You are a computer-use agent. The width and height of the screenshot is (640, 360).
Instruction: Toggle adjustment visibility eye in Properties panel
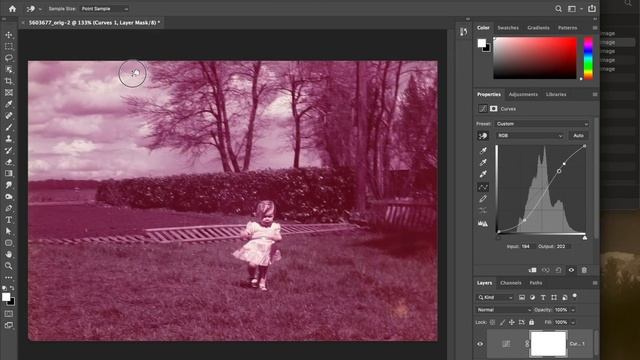pyautogui.click(x=571, y=270)
